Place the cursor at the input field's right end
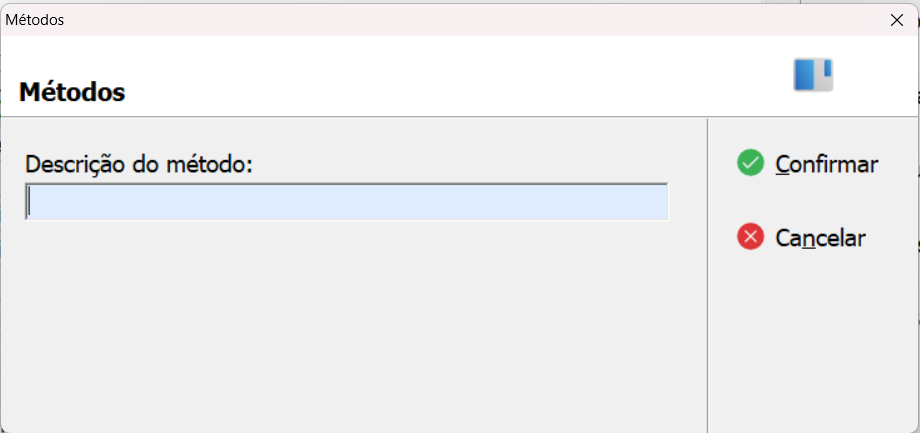The width and height of the screenshot is (920, 433). click(662, 202)
